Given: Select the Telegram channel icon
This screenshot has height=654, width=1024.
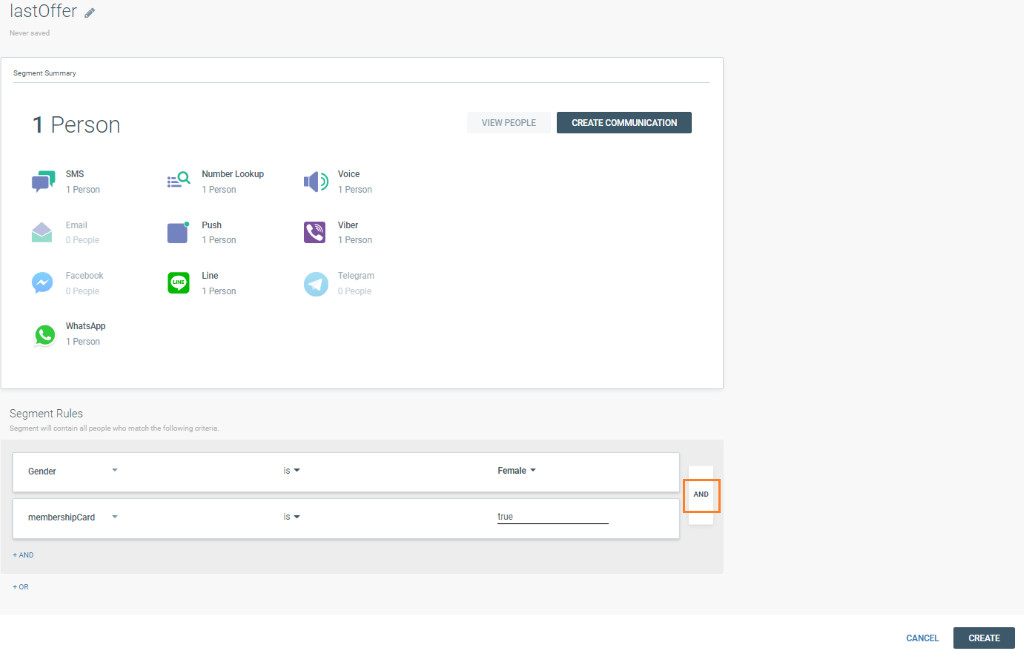Looking at the screenshot, I should [315, 284].
